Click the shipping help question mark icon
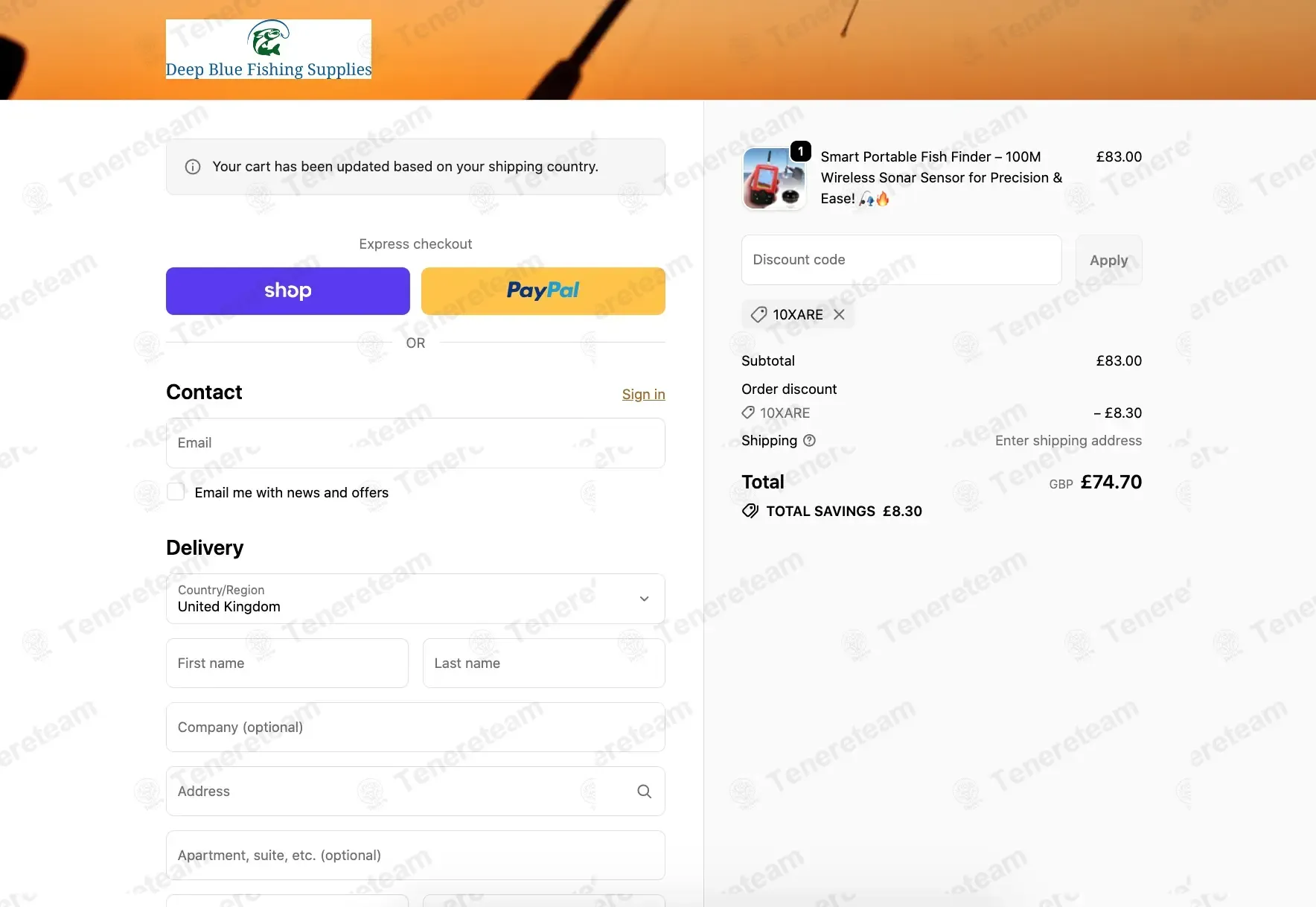Image resolution: width=1316 pixels, height=907 pixels. pyautogui.click(x=810, y=440)
